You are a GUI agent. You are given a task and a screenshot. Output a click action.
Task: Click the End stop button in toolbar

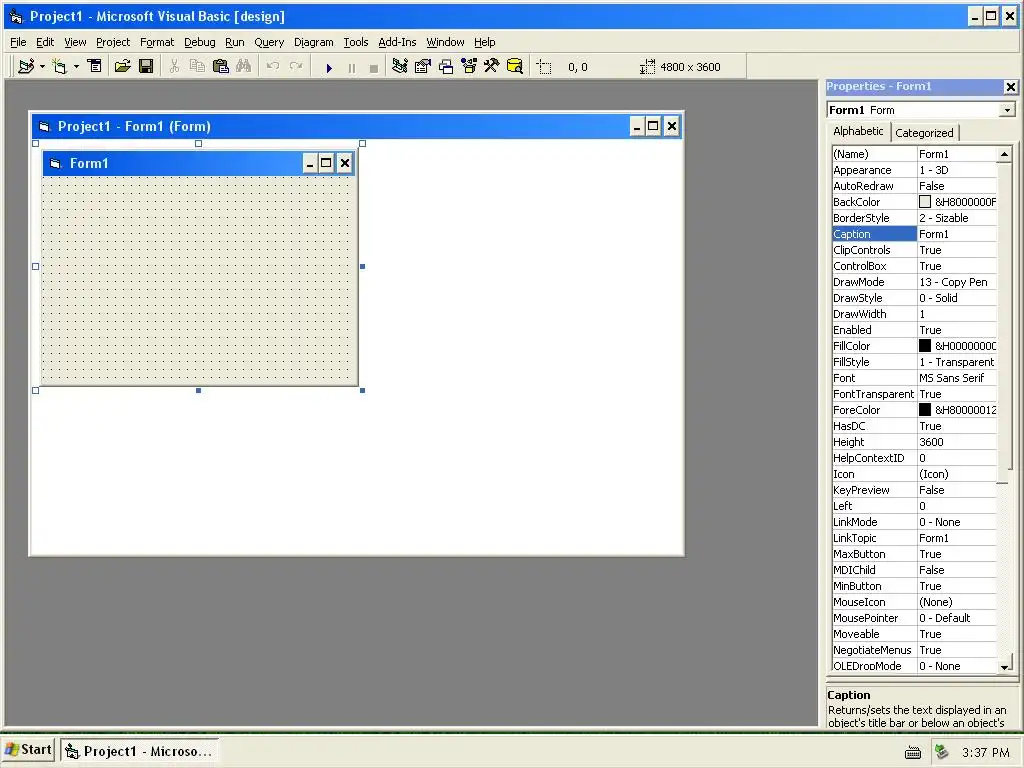coord(374,67)
